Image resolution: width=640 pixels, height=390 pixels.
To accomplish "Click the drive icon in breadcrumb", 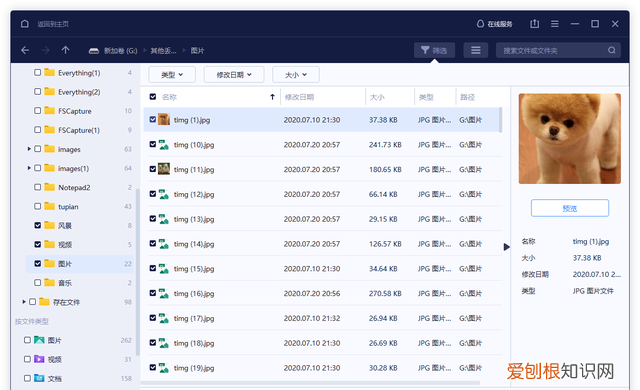I will [x=94, y=51].
